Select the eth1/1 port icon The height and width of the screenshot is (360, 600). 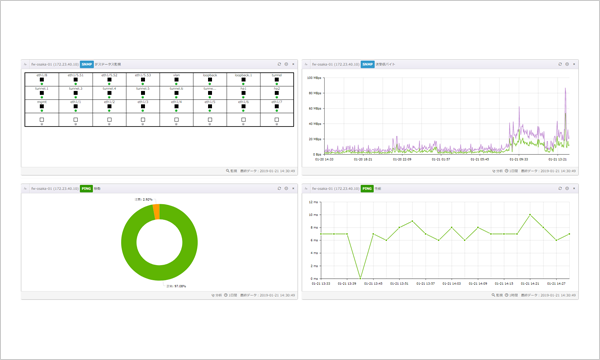click(x=75, y=106)
